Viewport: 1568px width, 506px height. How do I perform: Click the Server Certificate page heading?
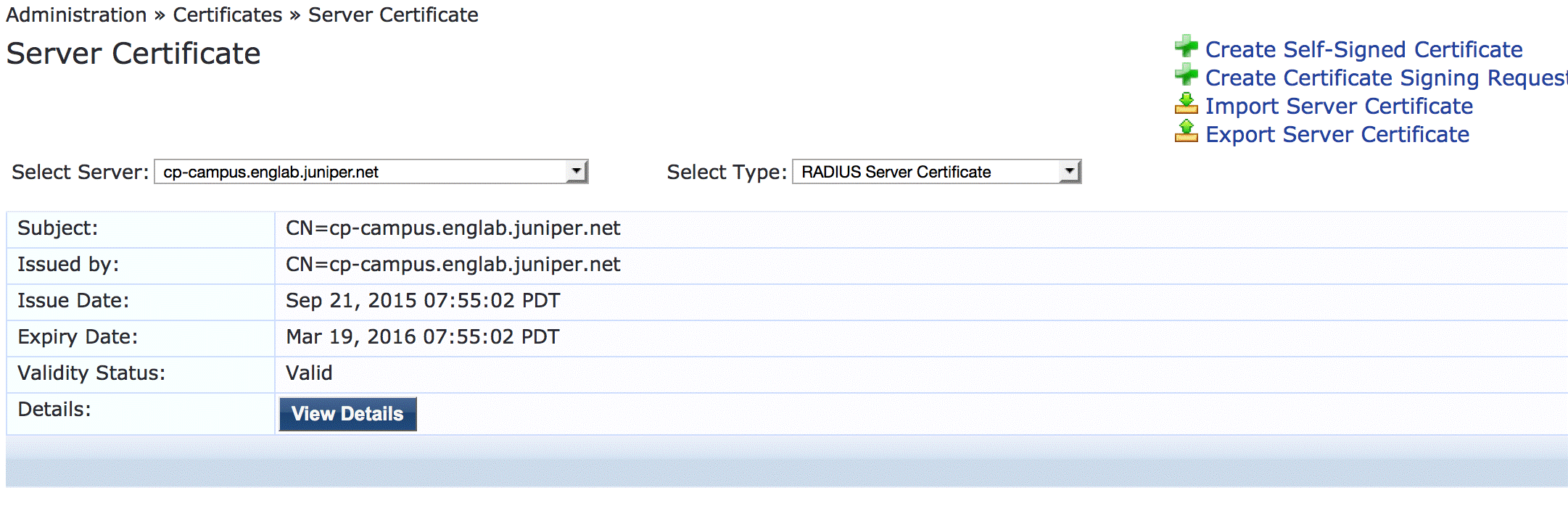click(x=133, y=54)
